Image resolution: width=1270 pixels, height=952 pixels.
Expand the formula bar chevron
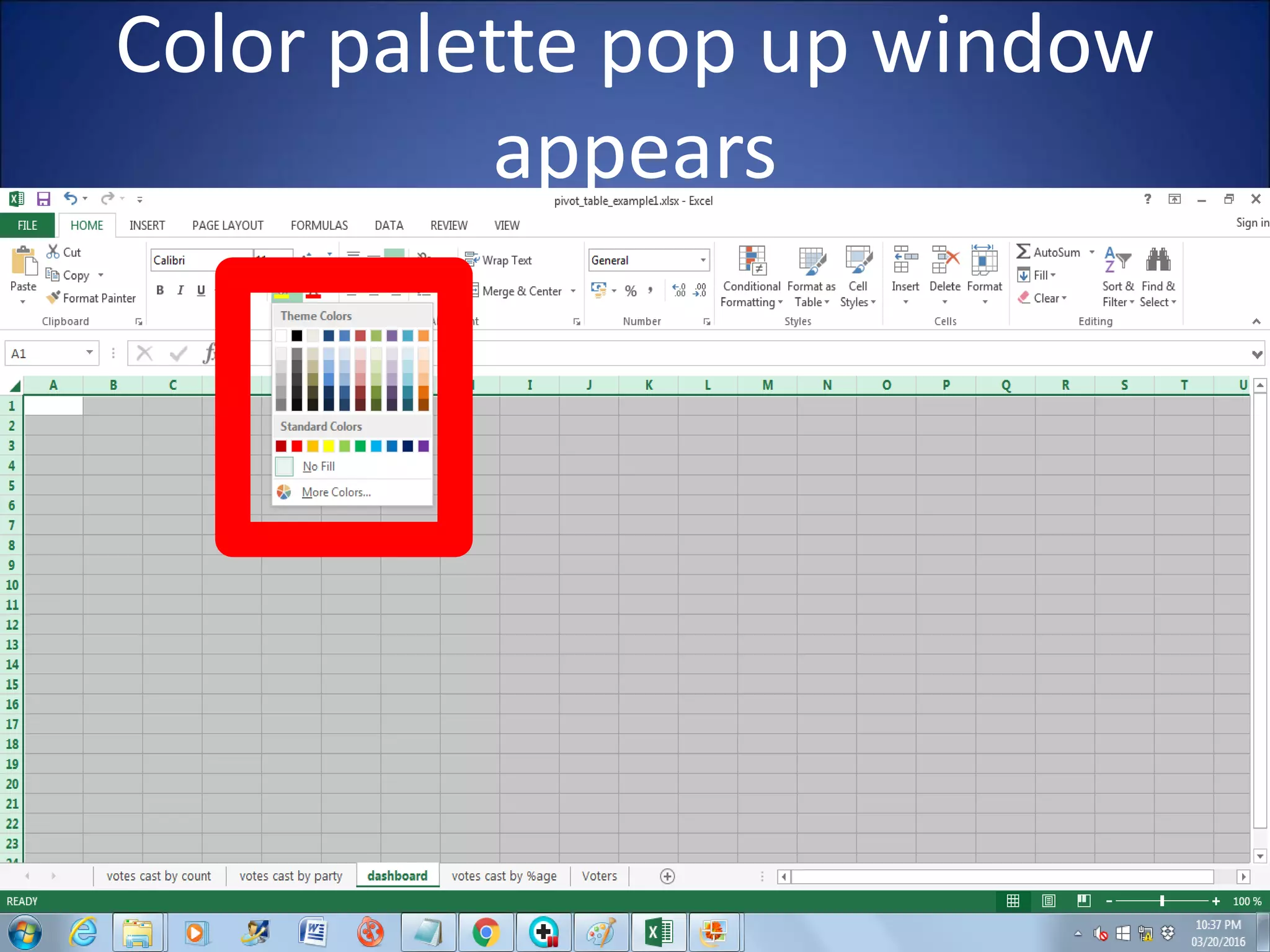(1257, 355)
